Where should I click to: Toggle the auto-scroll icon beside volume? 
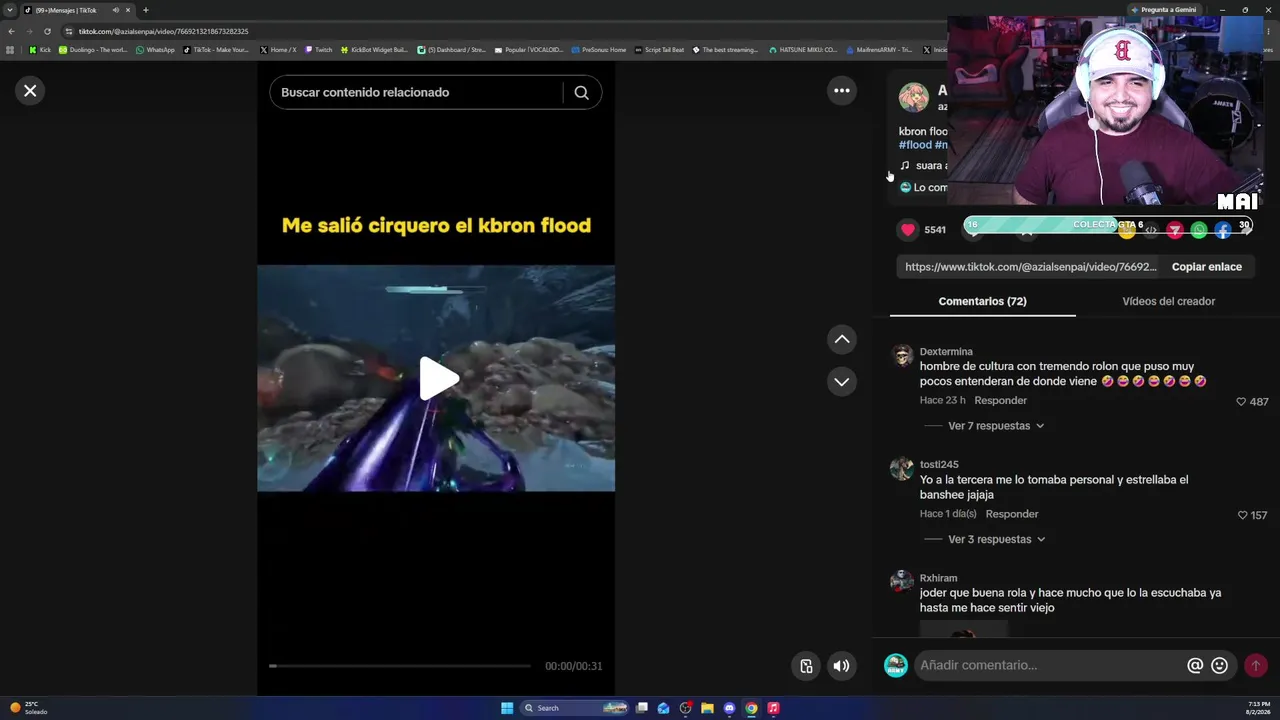click(806, 666)
